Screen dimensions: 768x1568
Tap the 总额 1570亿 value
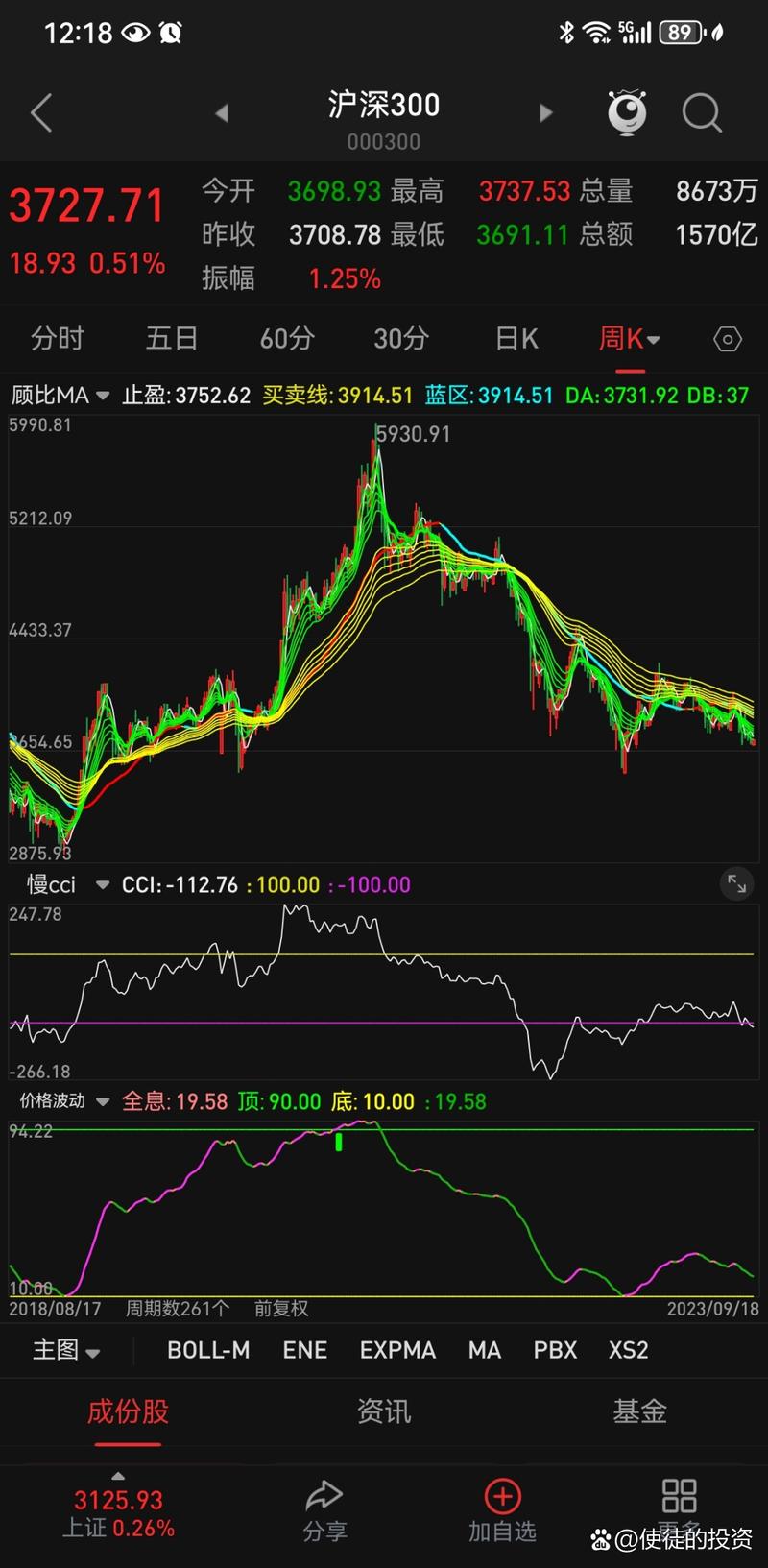[717, 234]
